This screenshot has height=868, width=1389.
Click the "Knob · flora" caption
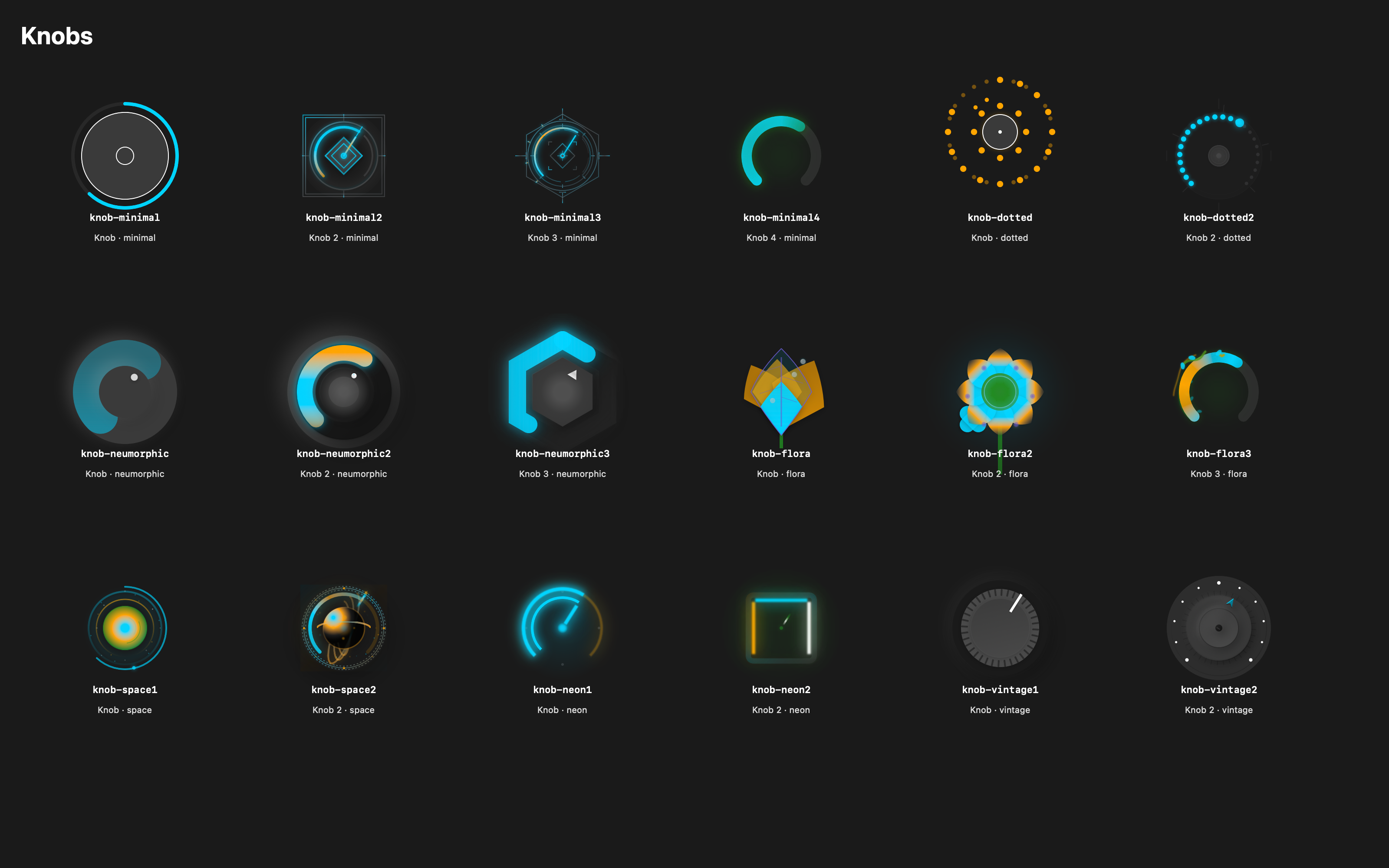[x=781, y=473]
